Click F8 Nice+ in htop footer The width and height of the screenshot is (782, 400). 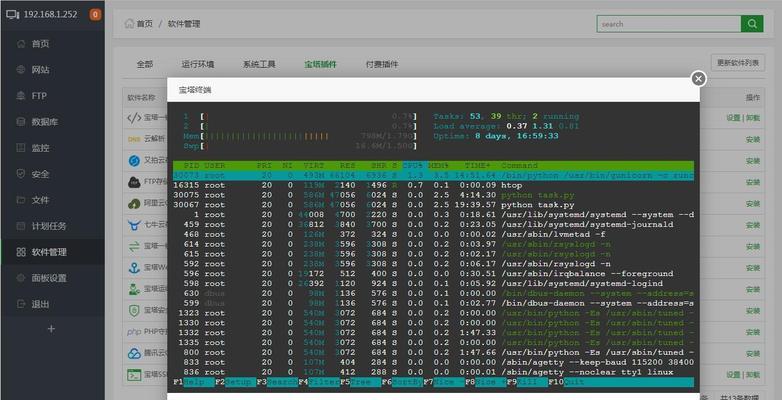(x=485, y=382)
